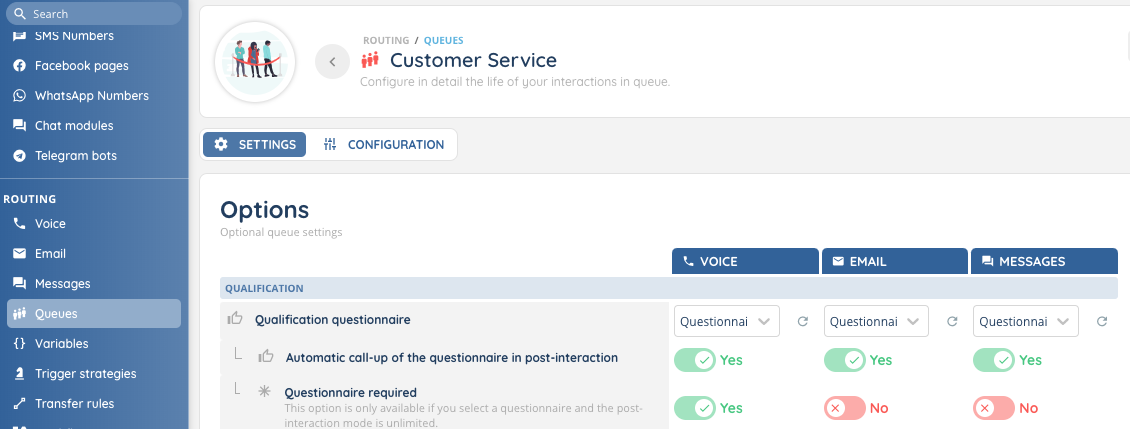Image resolution: width=1130 pixels, height=429 pixels.
Task: Click the back arrow beside Customer Service
Action: (332, 62)
